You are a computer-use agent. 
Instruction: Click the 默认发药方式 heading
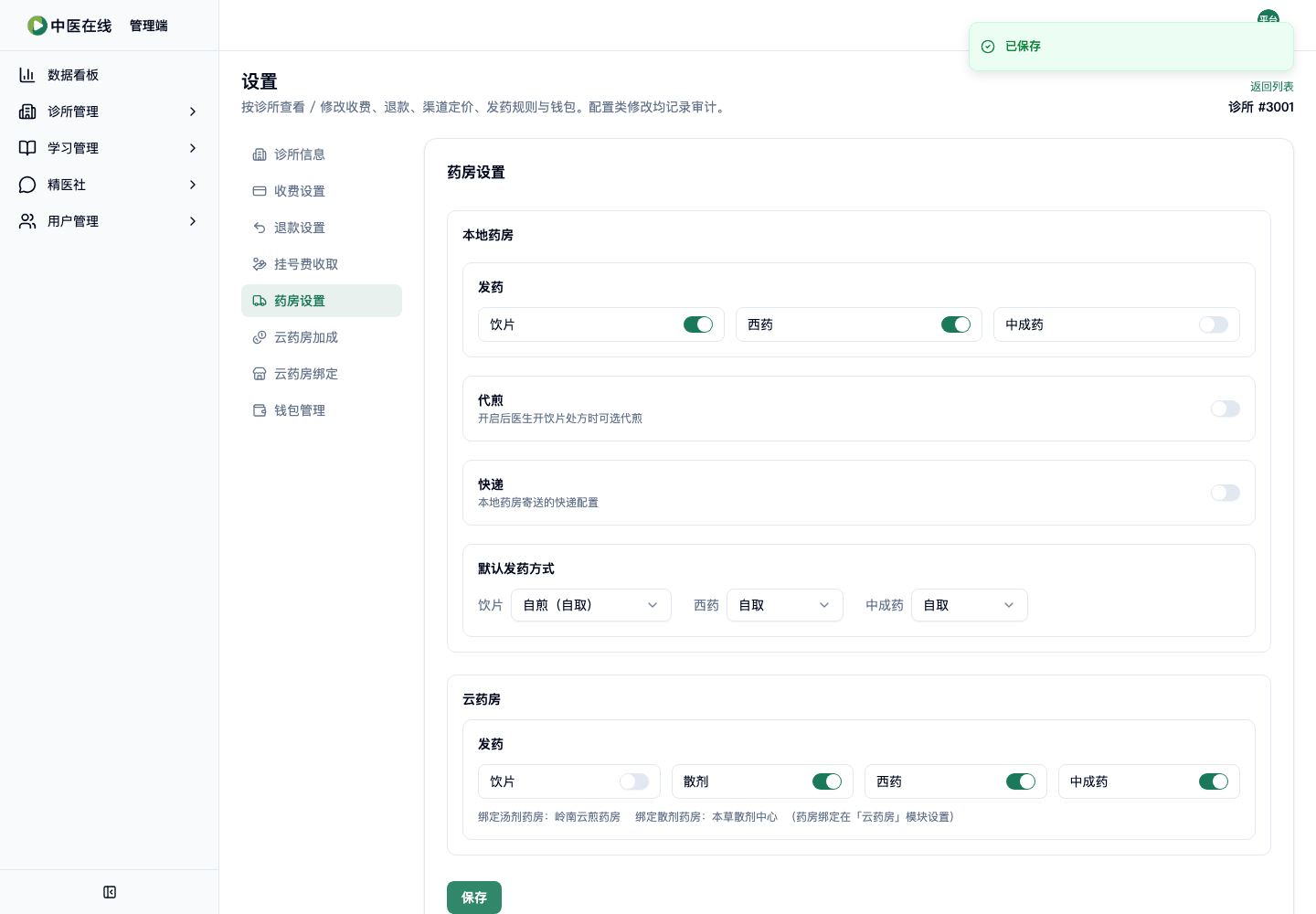516,569
